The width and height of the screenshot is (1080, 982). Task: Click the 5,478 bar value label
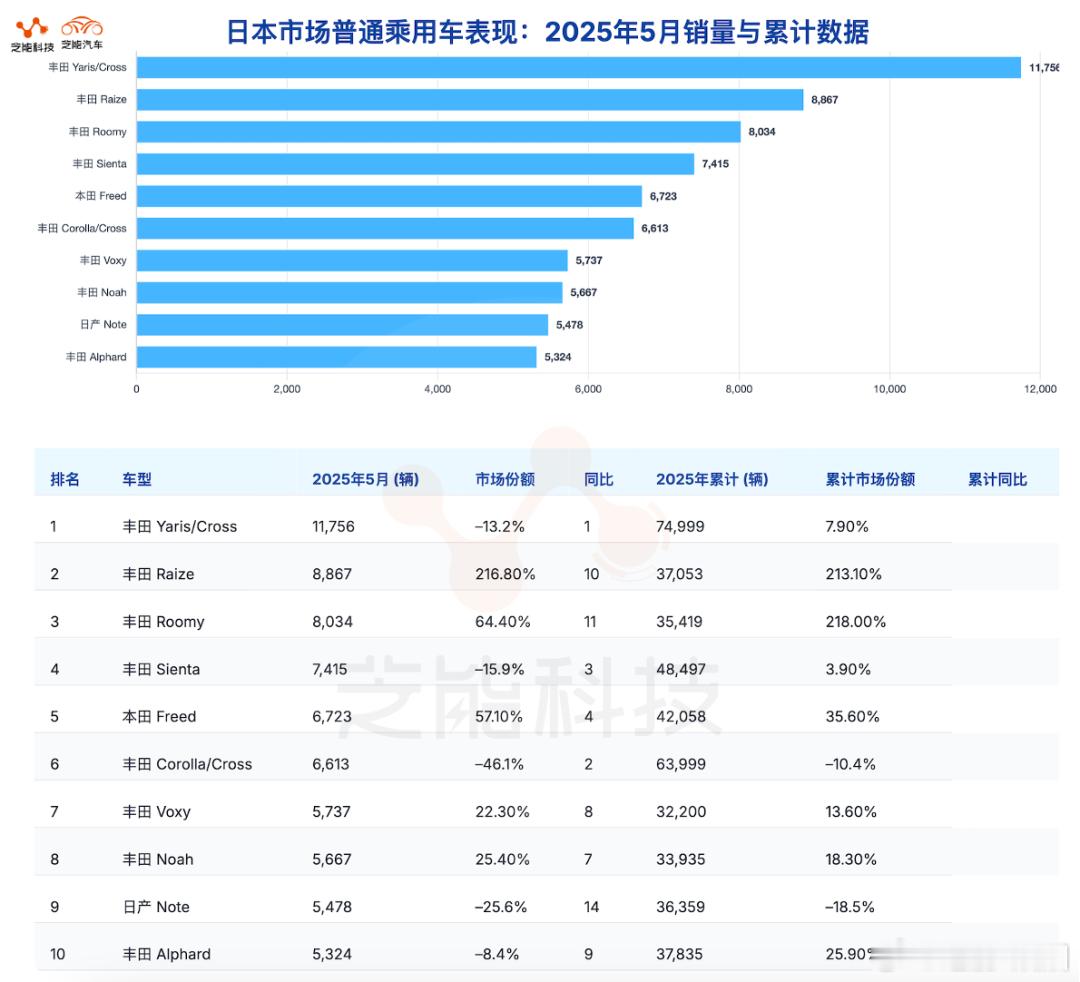pos(570,324)
